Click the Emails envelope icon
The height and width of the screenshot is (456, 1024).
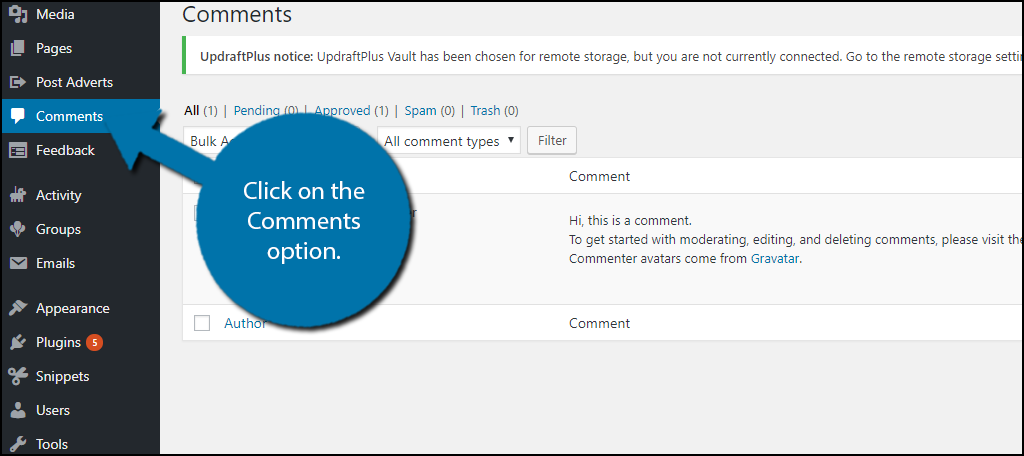tap(18, 263)
